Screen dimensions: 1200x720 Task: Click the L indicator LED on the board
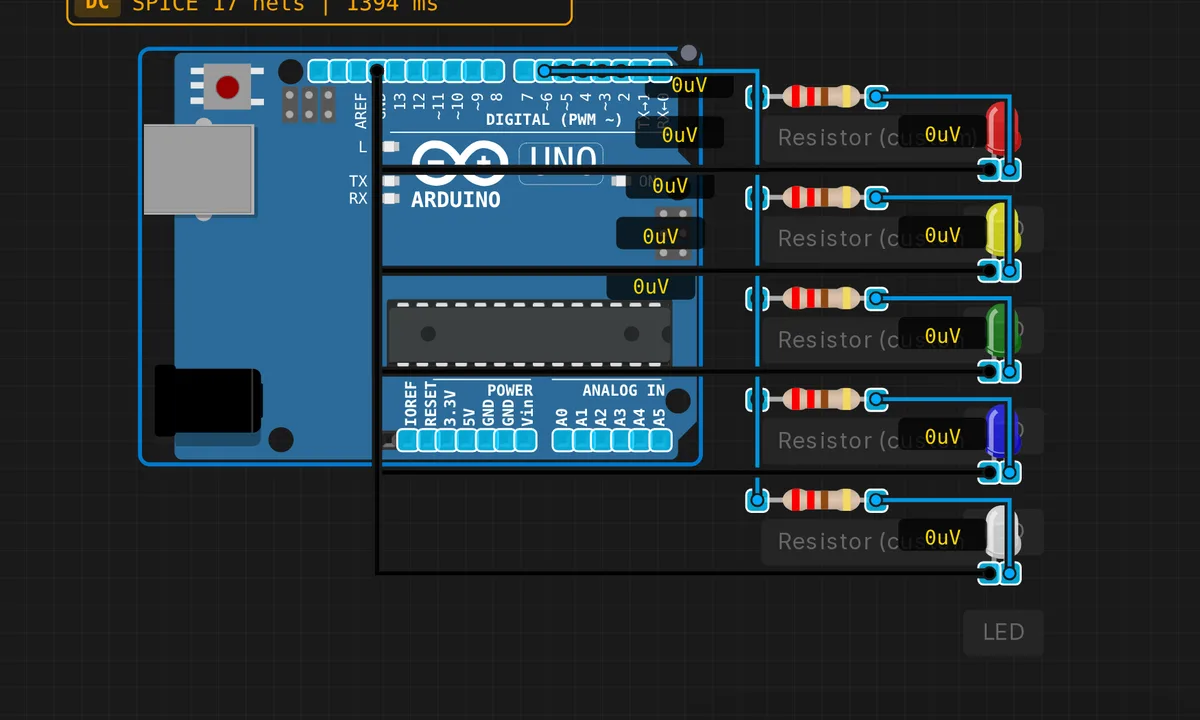pyautogui.click(x=390, y=147)
